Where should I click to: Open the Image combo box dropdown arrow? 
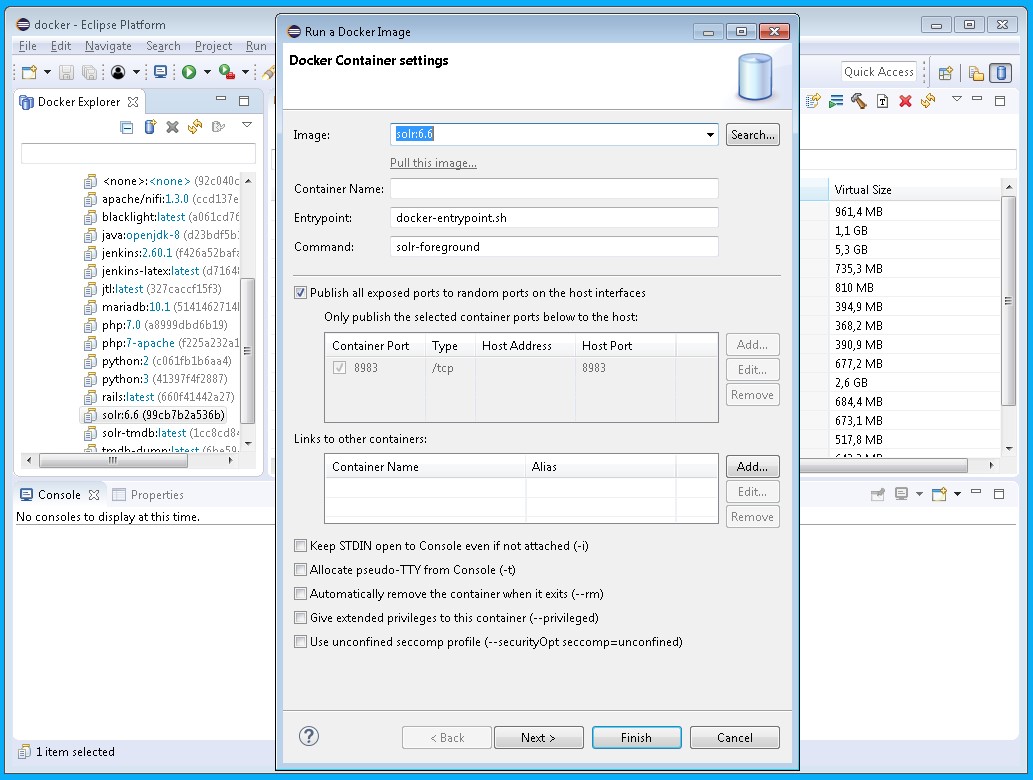click(710, 135)
